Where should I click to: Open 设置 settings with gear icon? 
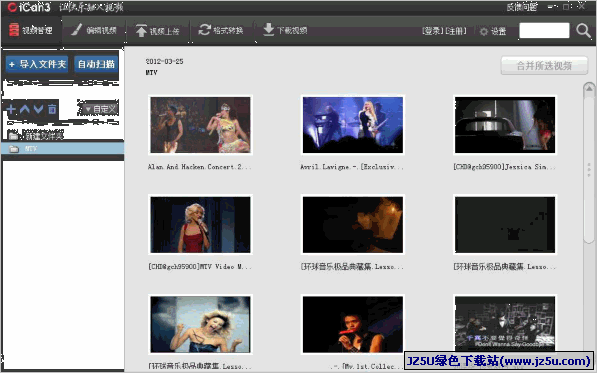point(493,31)
